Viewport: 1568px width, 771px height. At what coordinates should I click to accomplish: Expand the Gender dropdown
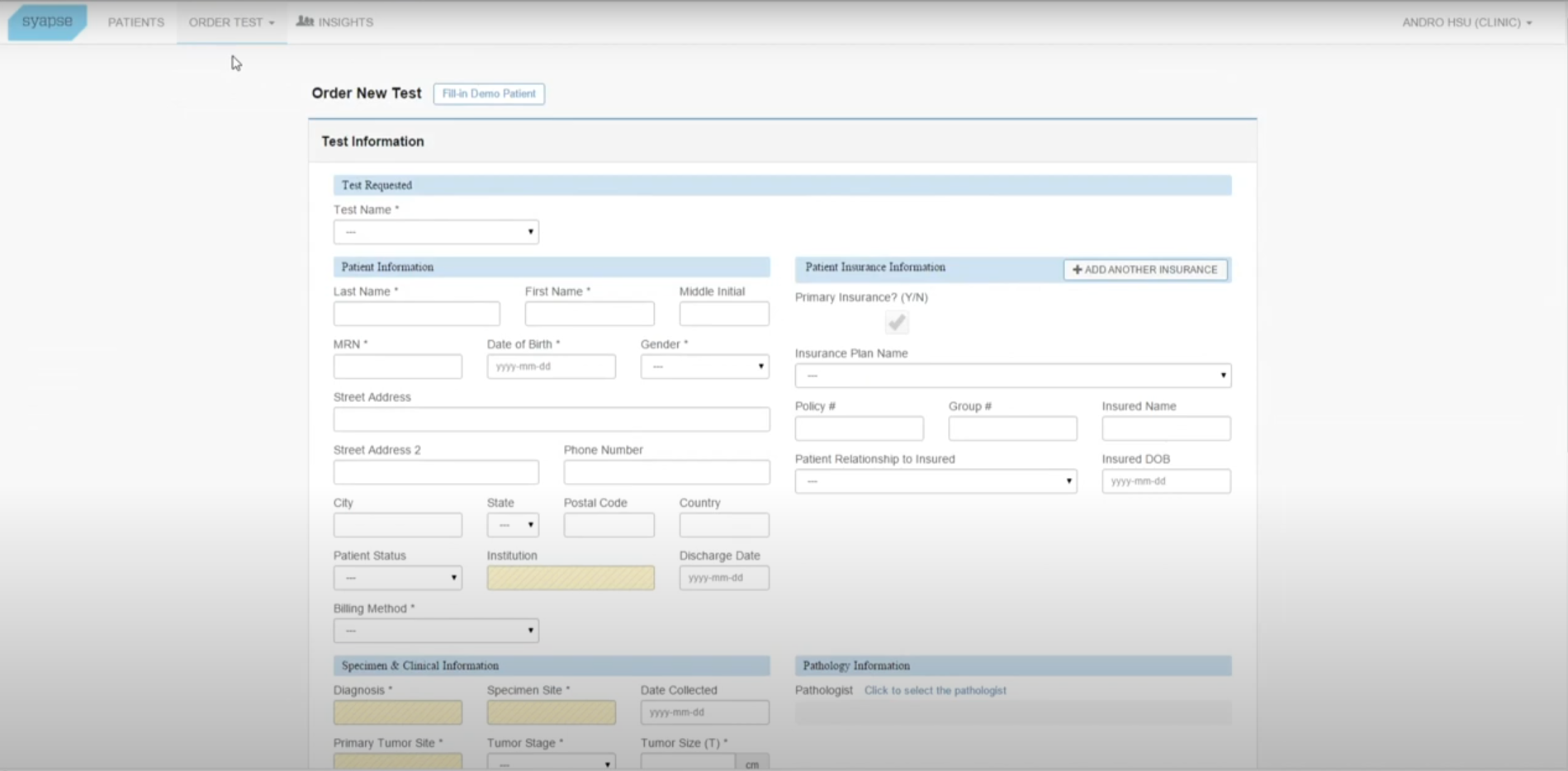(704, 367)
